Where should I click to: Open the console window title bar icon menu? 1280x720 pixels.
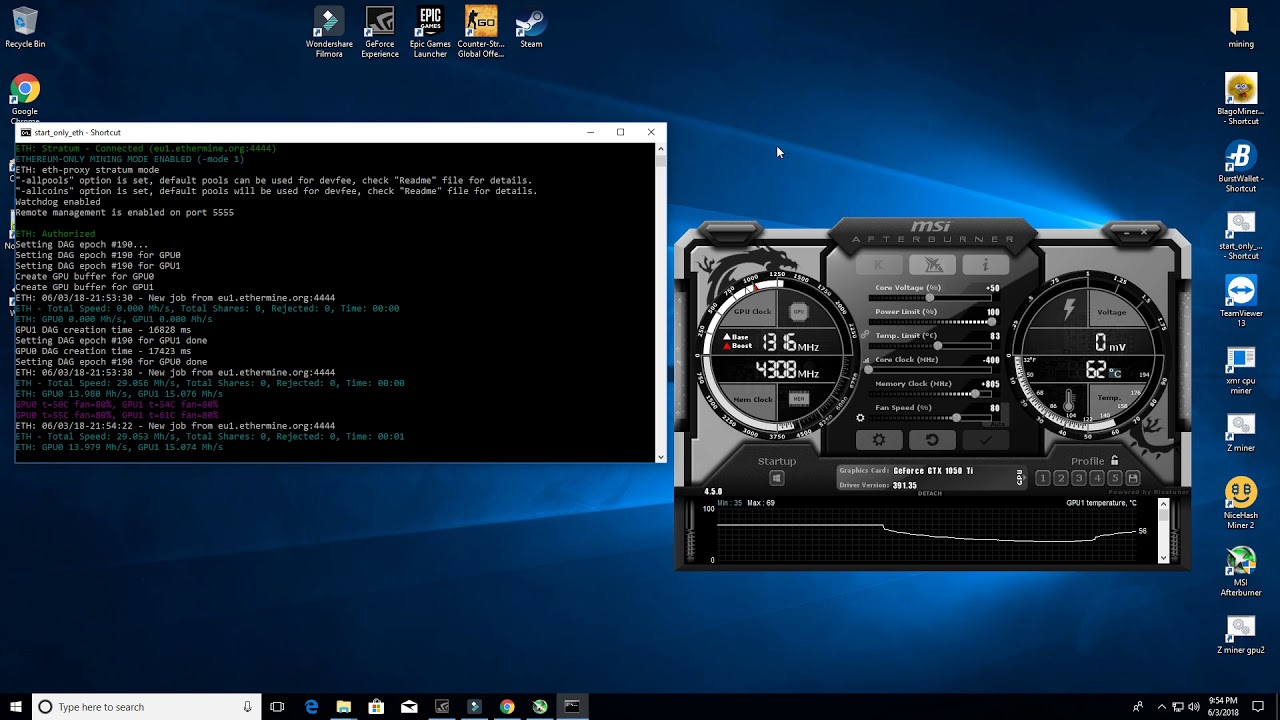26,132
